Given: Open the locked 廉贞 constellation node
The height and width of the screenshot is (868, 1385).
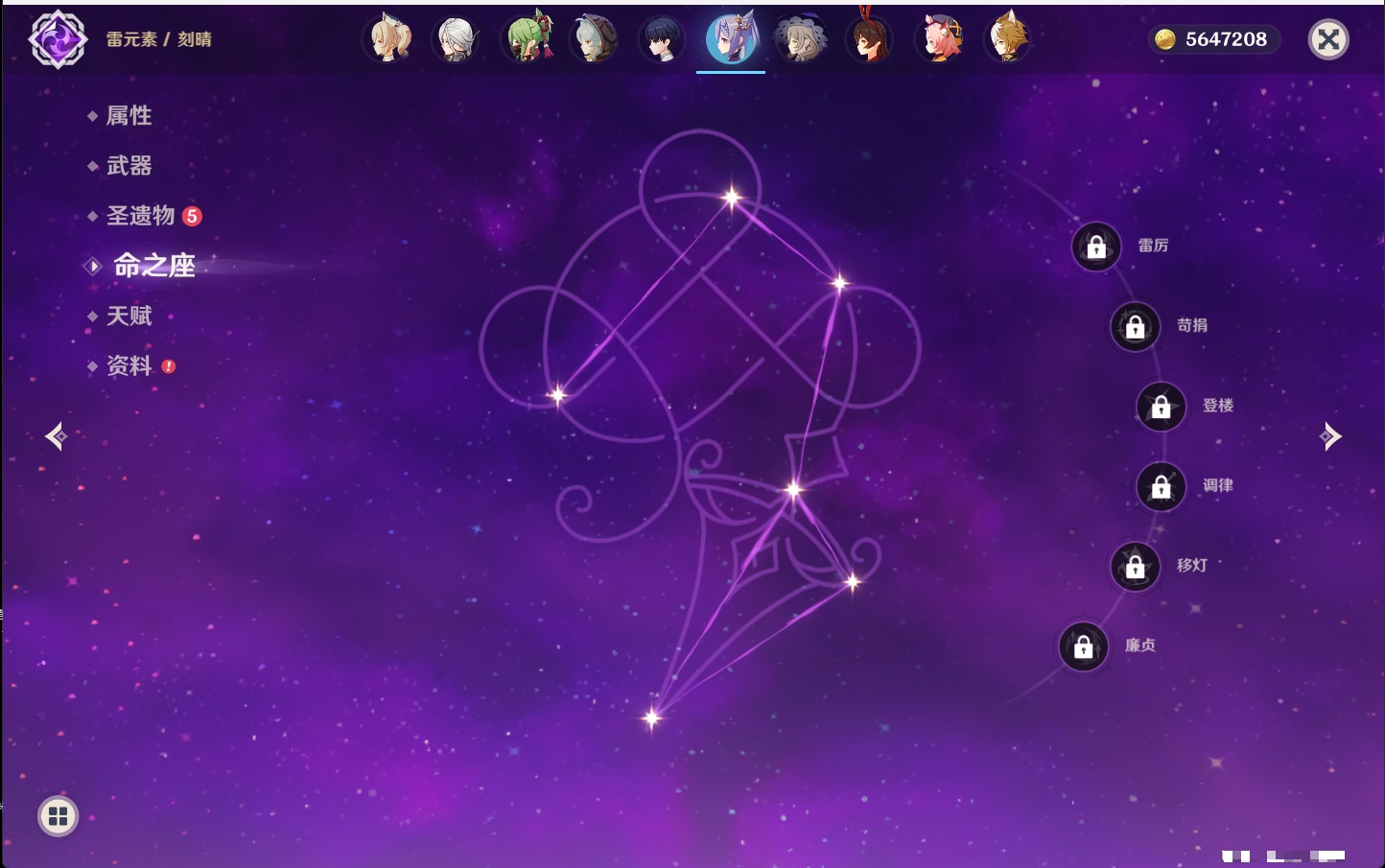Looking at the screenshot, I should pos(1084,646).
